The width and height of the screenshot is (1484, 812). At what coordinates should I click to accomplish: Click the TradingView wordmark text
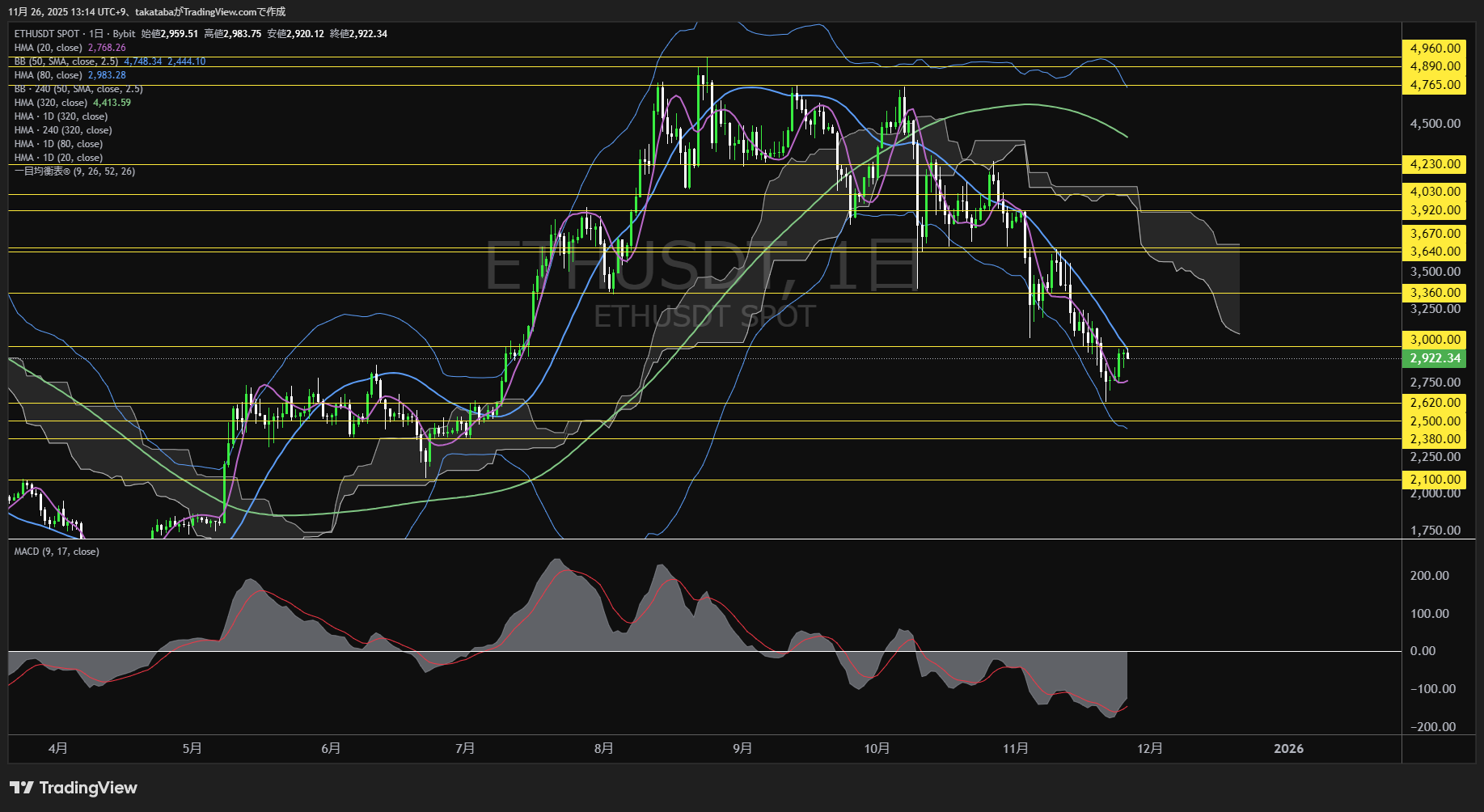tap(88, 788)
